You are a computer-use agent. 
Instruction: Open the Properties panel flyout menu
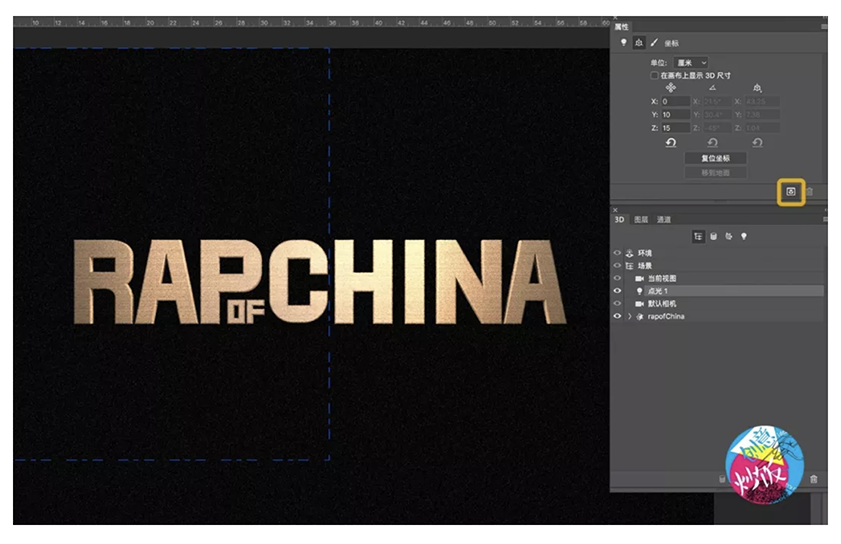pyautogui.click(x=824, y=26)
